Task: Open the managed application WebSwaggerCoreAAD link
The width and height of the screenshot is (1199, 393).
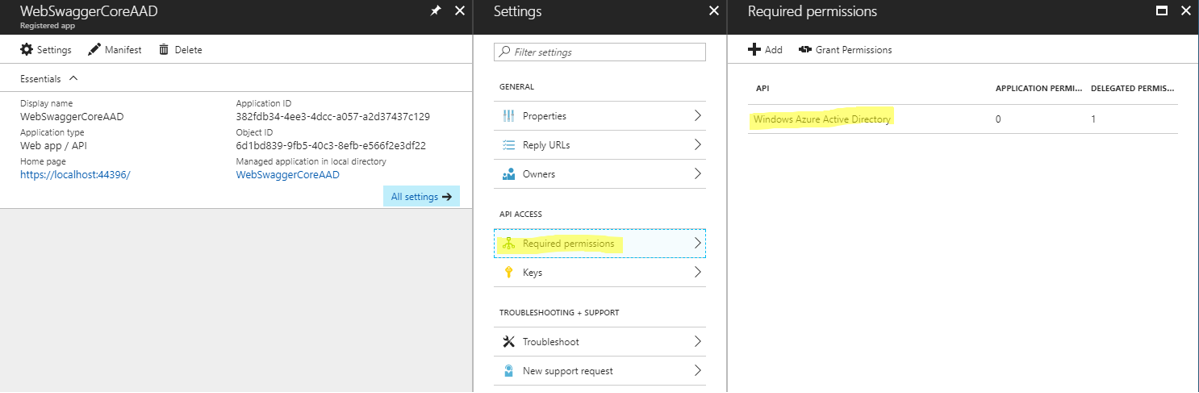Action: click(288, 174)
